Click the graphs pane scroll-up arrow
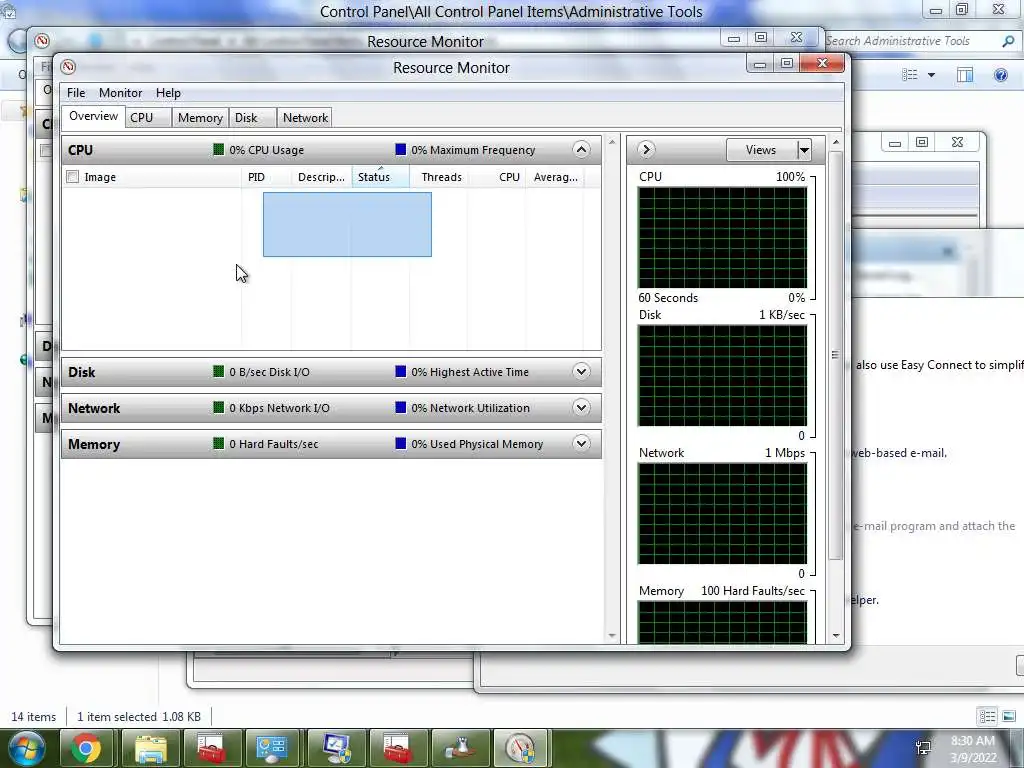Viewport: 1024px width, 768px height. click(x=836, y=142)
